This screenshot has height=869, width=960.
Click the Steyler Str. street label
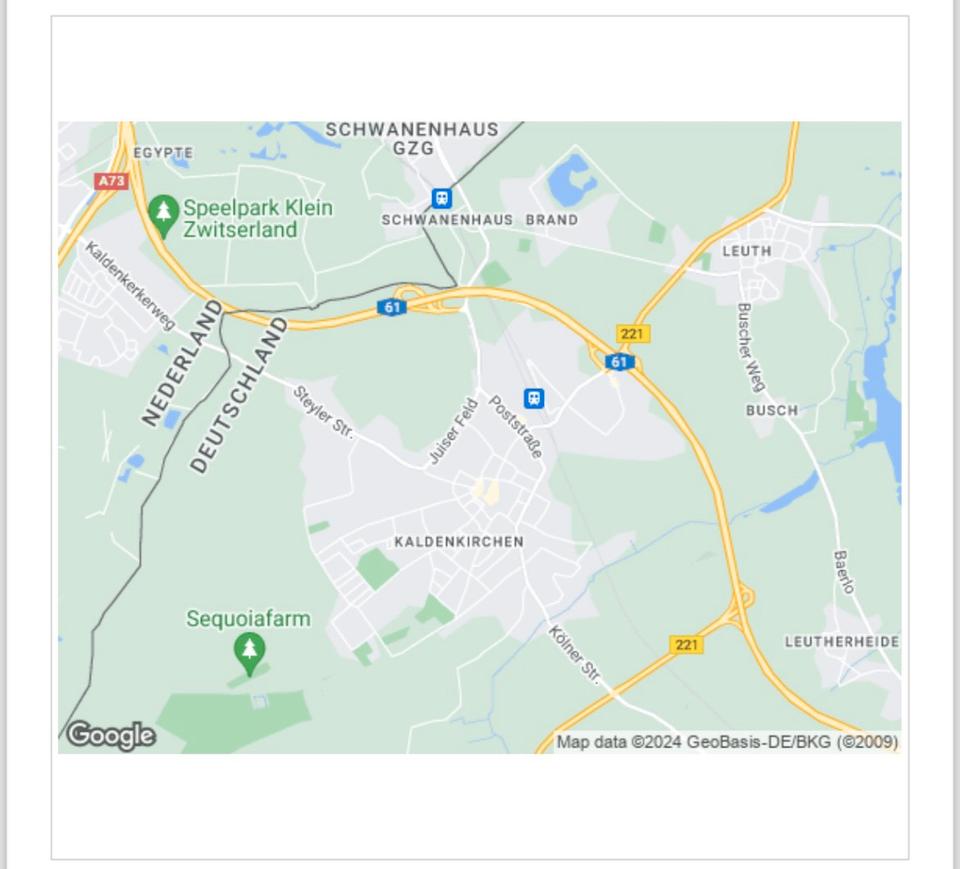[323, 412]
